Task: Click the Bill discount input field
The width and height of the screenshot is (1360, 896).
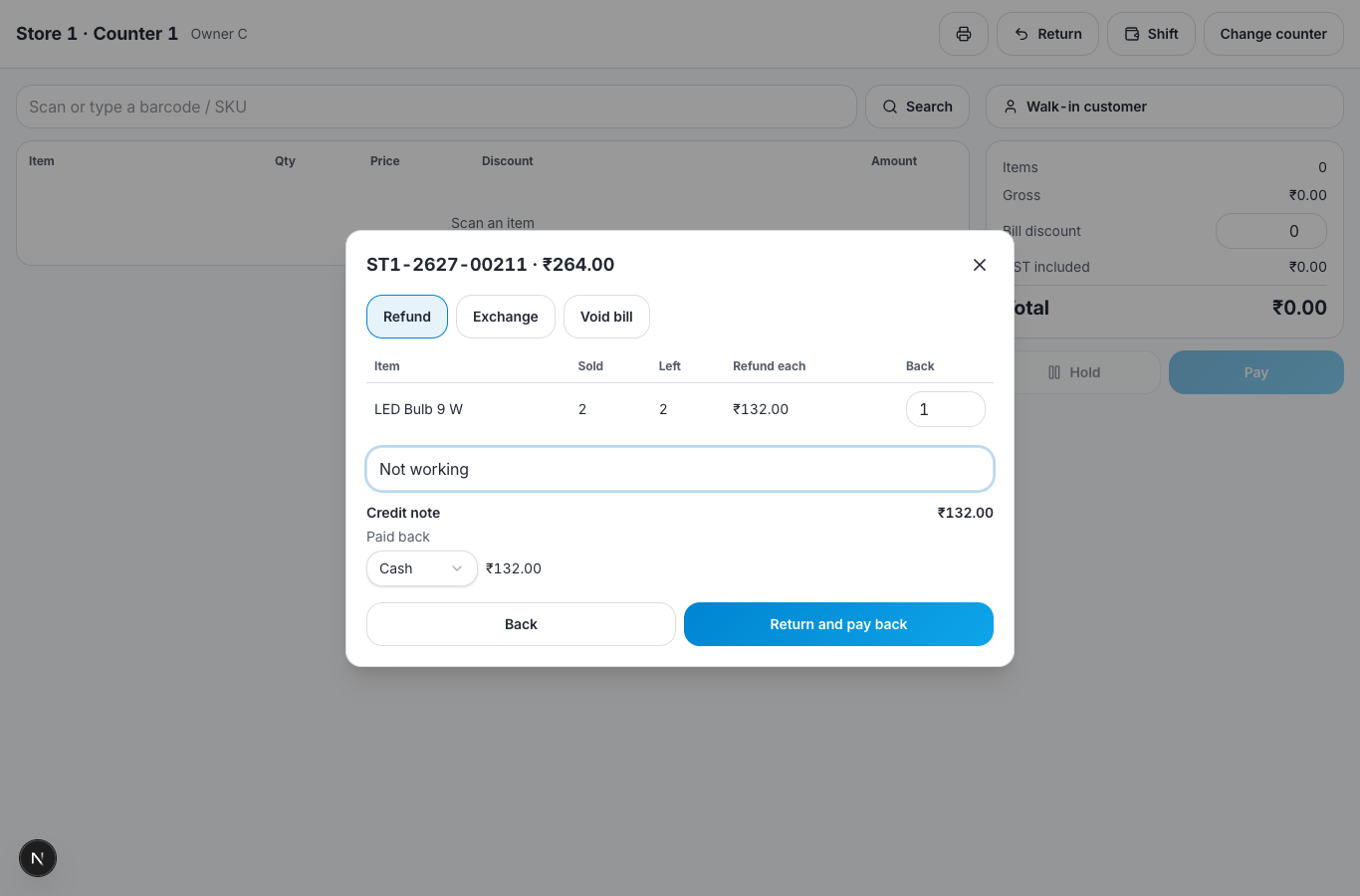Action: 1270,231
